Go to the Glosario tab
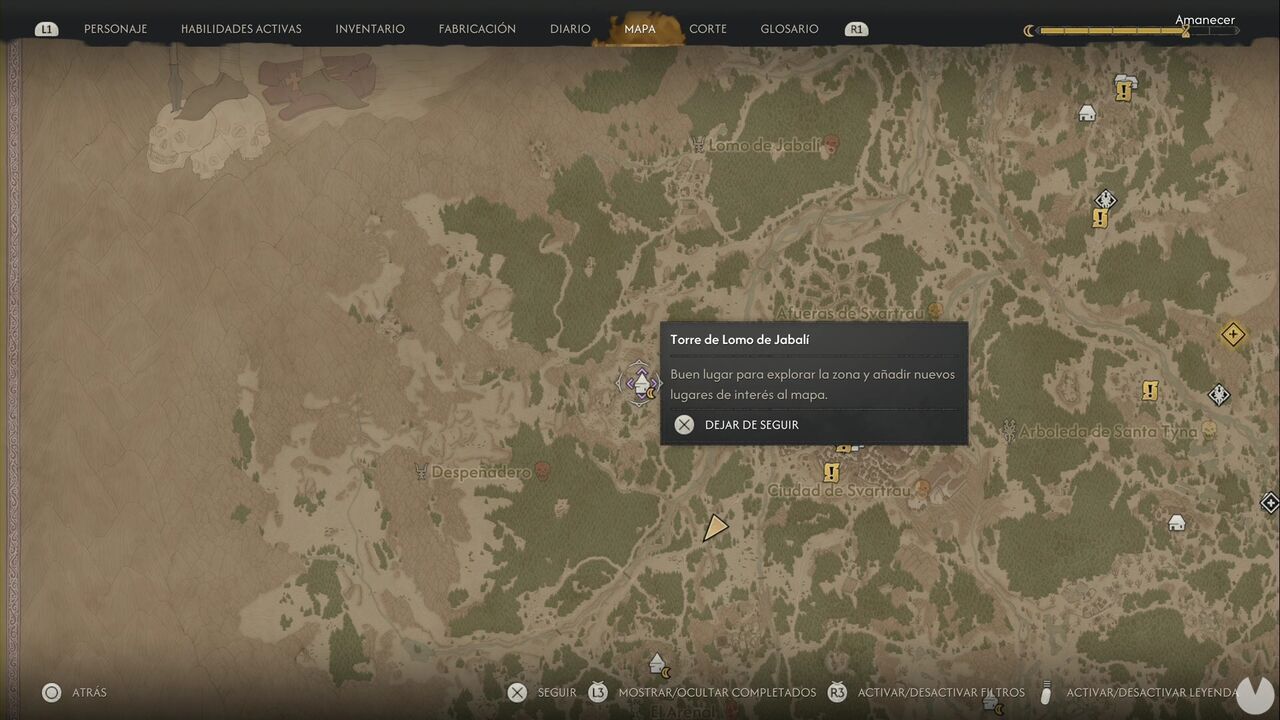 [789, 29]
